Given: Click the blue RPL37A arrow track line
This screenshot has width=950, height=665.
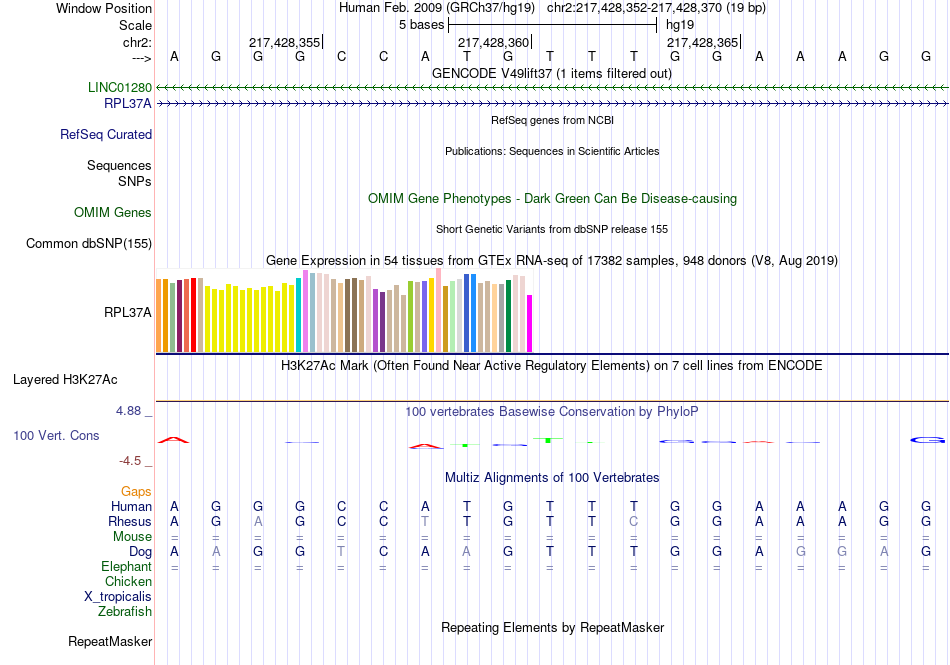Looking at the screenshot, I should (552, 104).
